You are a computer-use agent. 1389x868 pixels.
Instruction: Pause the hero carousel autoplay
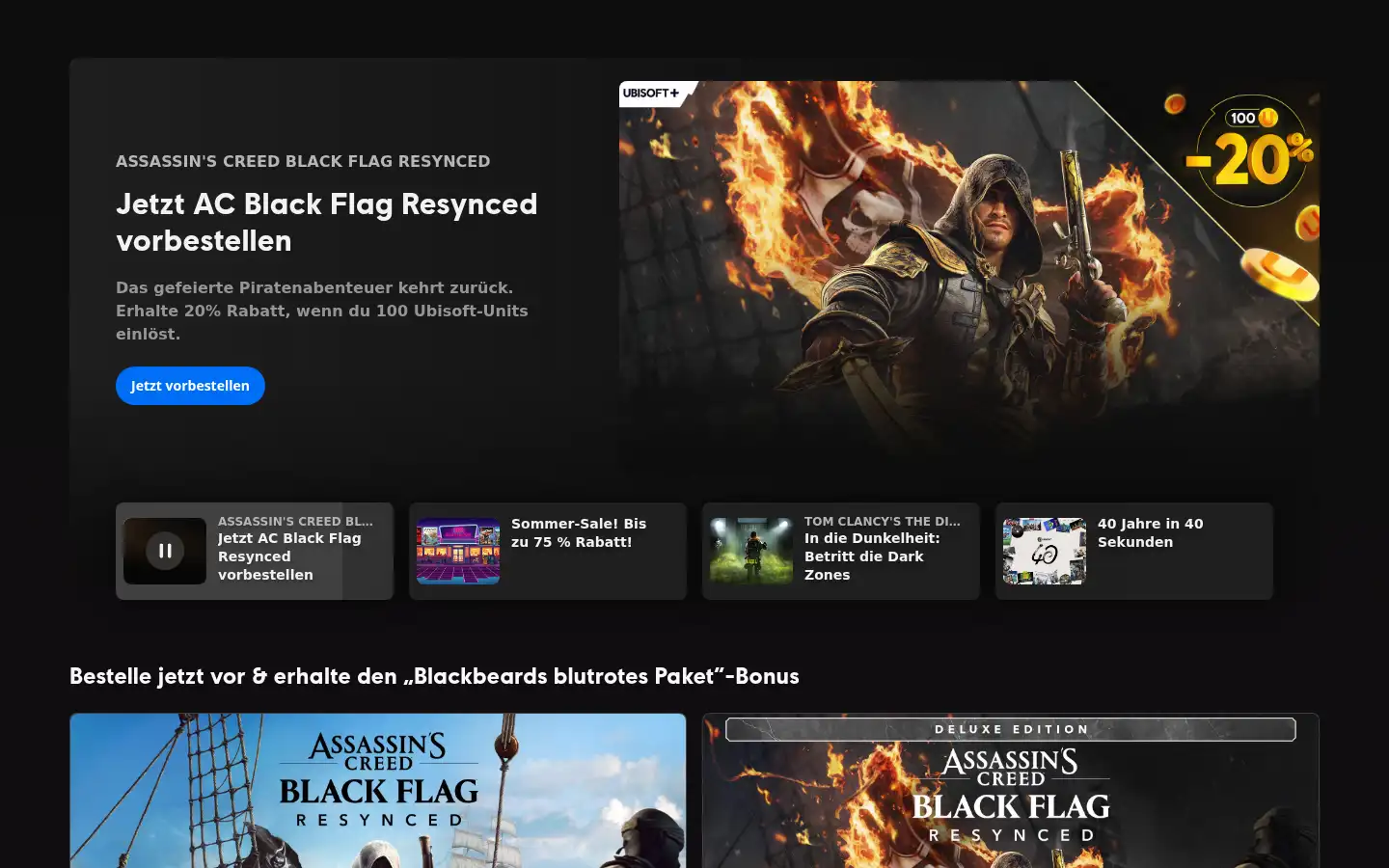165,551
